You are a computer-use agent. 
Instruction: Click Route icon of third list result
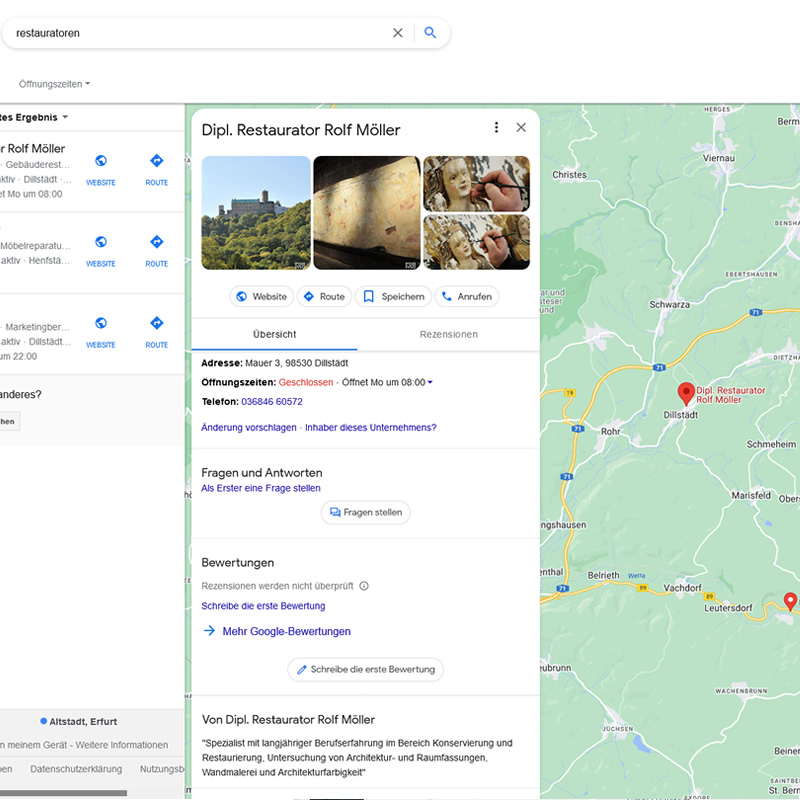tap(156, 324)
